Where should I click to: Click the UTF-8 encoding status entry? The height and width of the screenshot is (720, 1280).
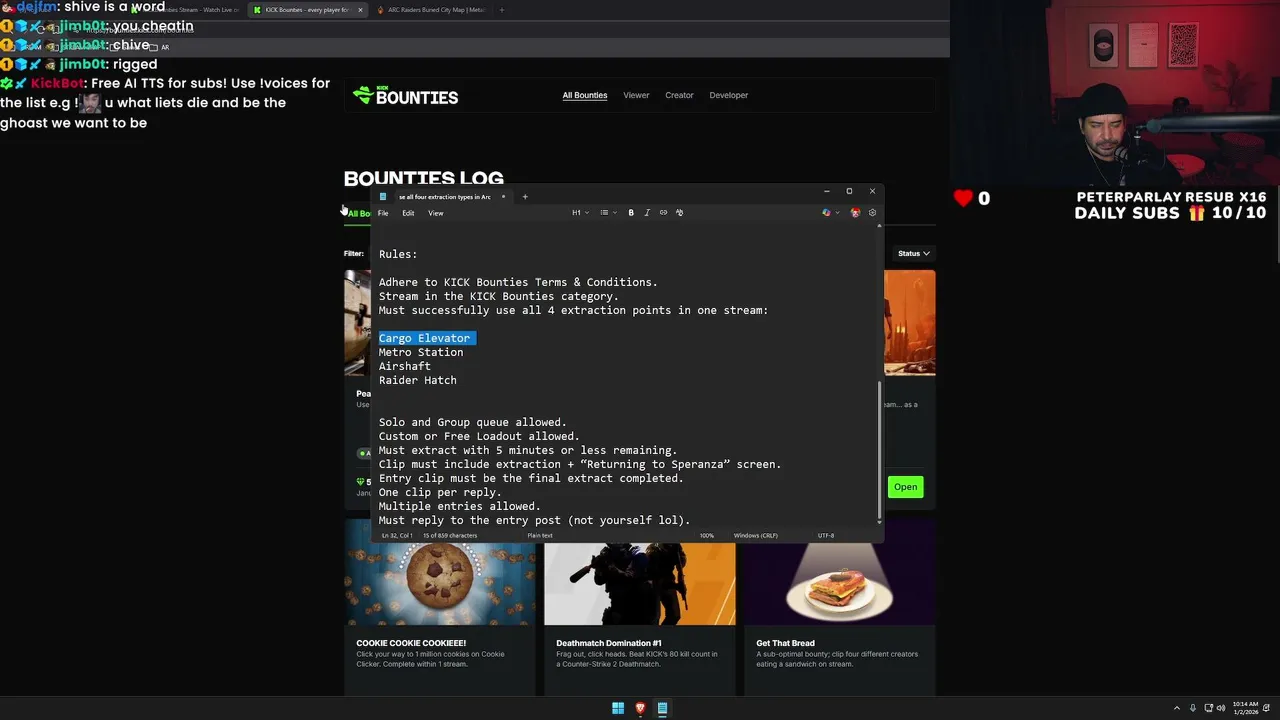click(x=826, y=536)
